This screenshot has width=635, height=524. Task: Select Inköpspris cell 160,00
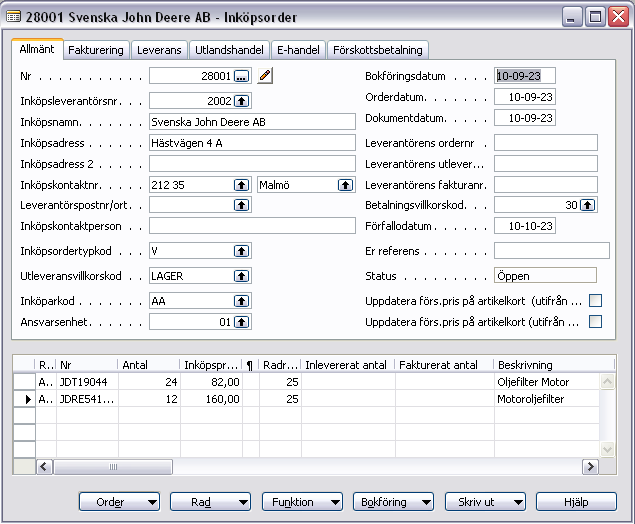211,399
